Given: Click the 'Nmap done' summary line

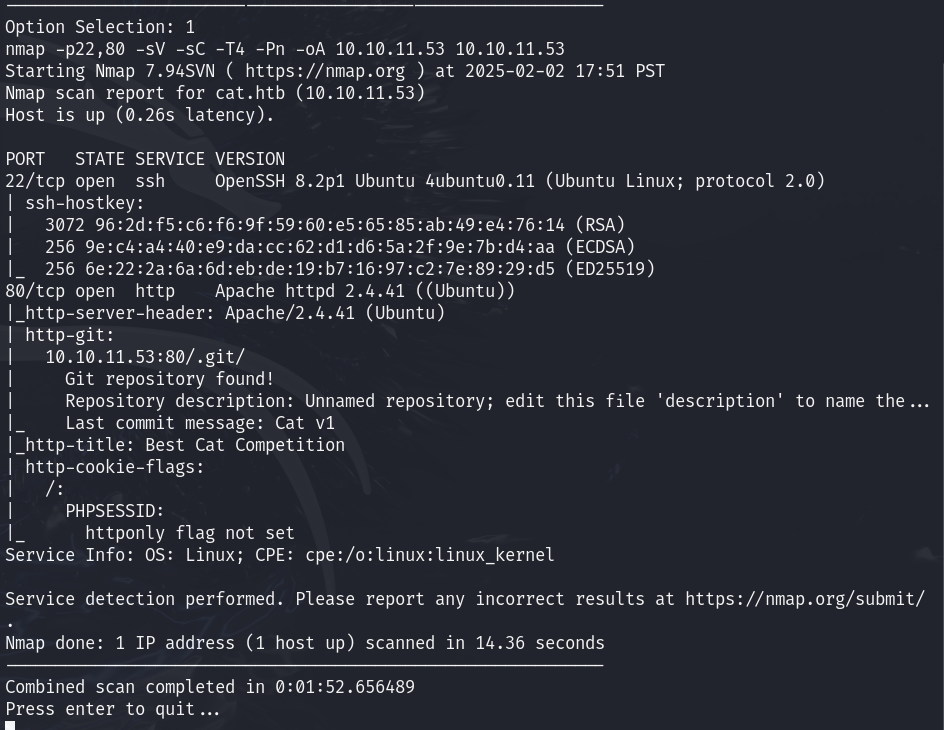Looking at the screenshot, I should point(305,643).
